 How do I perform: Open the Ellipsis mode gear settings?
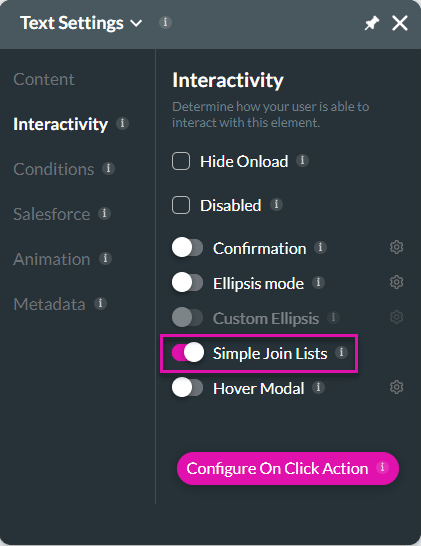(x=396, y=282)
